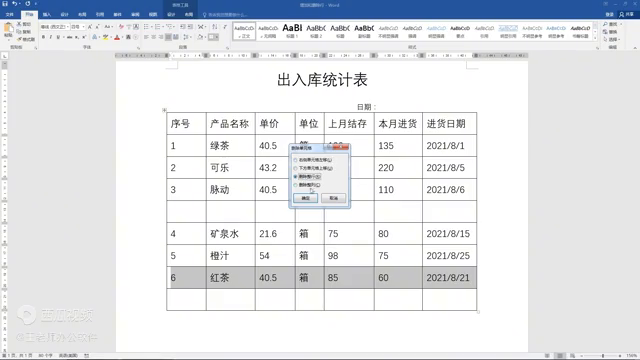Click the Show paragraph marks icon
Screen dimensions: 640x360
point(225,27)
